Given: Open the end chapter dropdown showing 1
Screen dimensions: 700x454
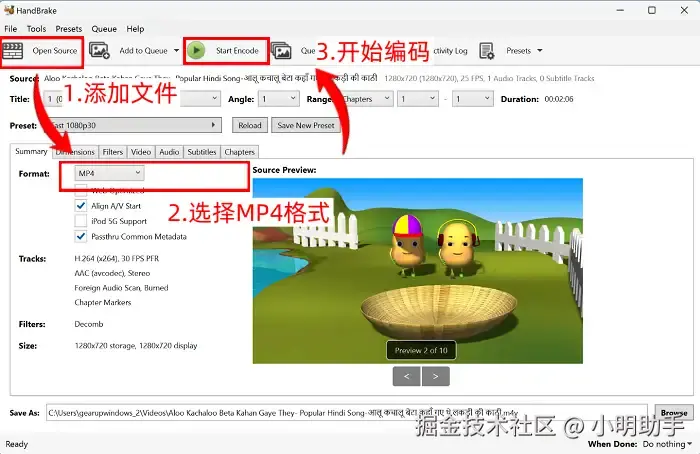Looking at the screenshot, I should coord(473,99).
